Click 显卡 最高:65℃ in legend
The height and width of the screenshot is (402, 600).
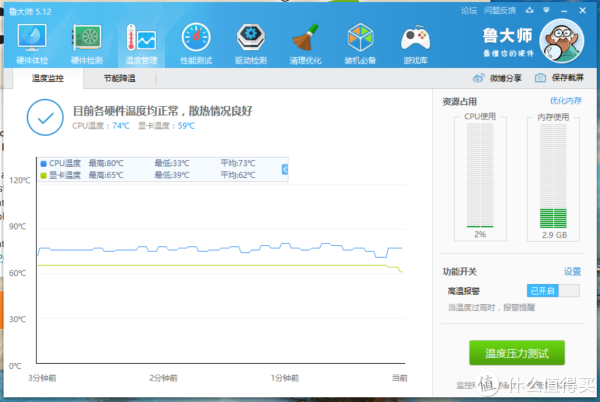106,175
